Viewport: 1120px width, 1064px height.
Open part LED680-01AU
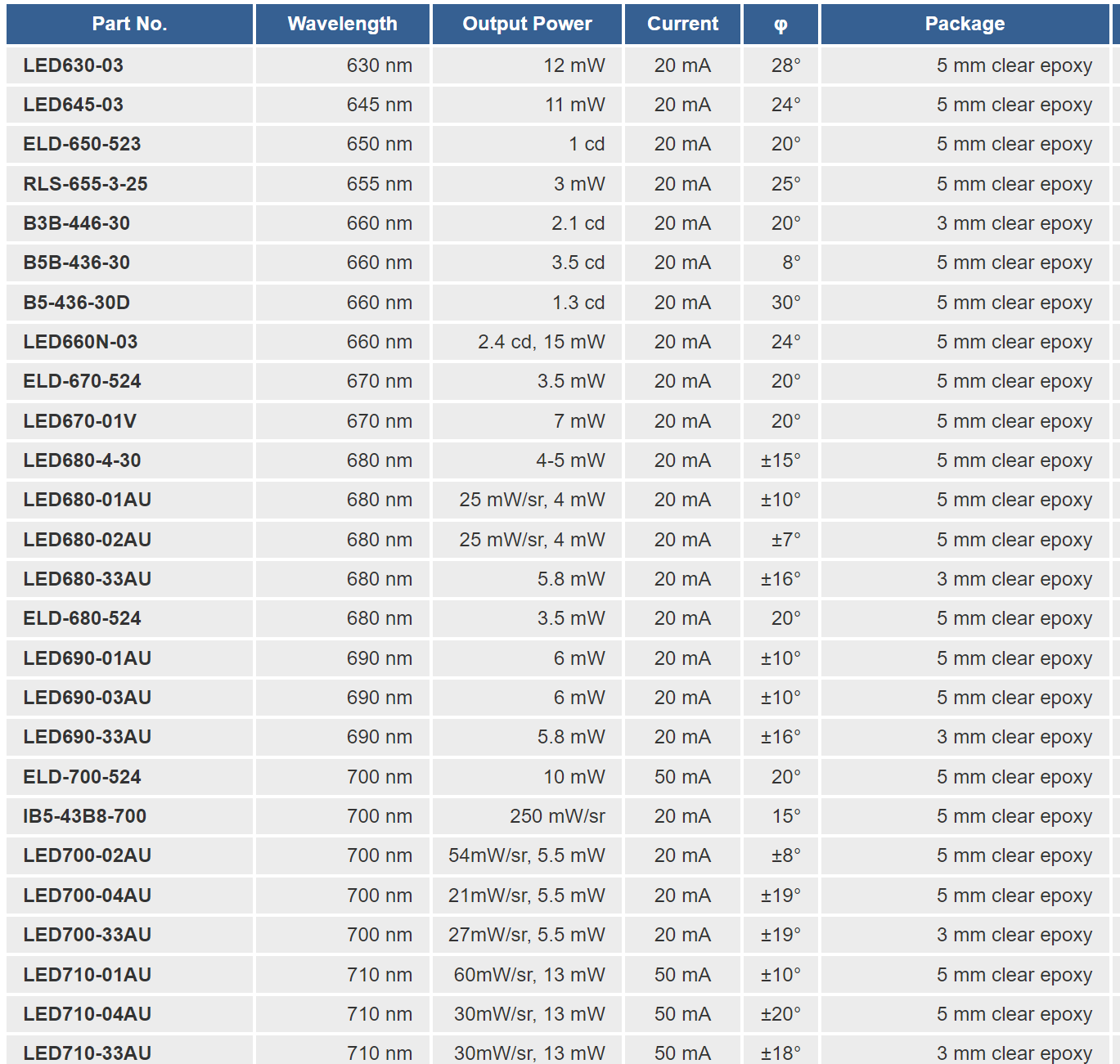(88, 500)
